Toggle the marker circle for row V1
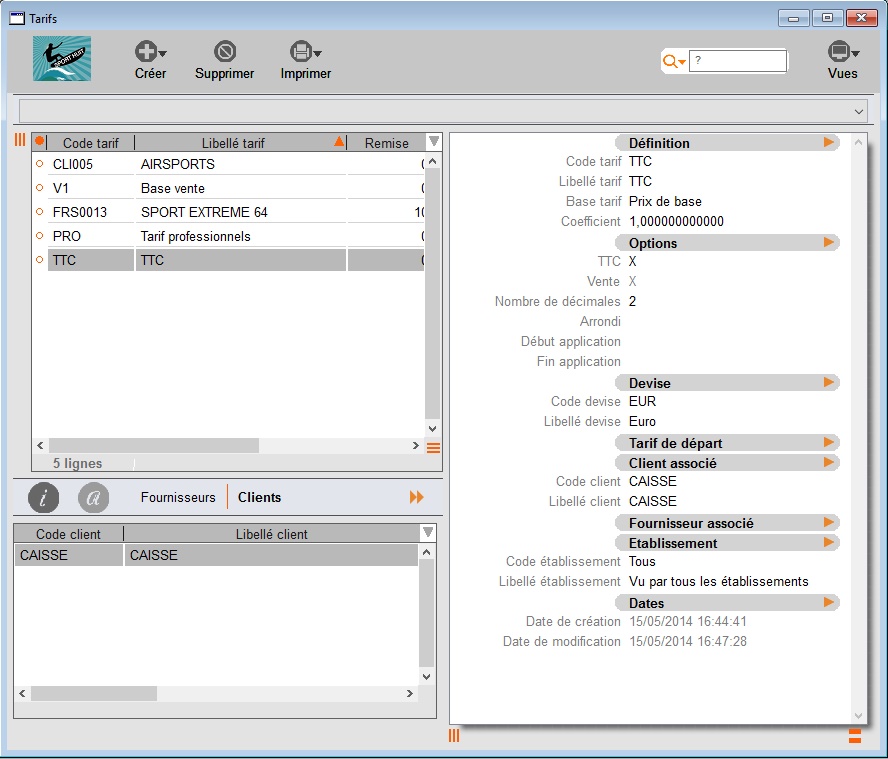888x759 pixels. tap(39, 187)
